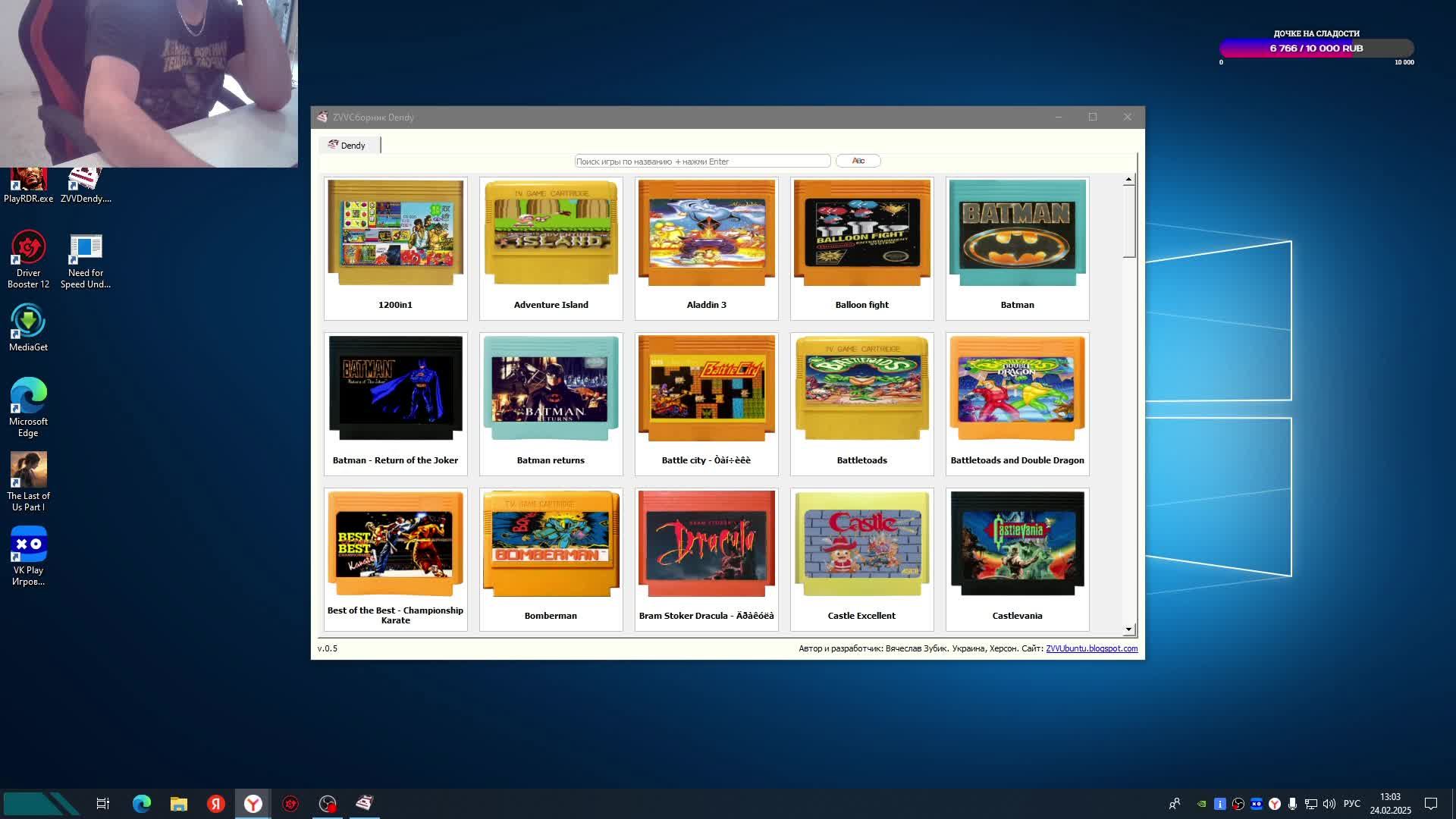1456x819 pixels.
Task: Switch to the Dendy tab
Action: (x=348, y=145)
